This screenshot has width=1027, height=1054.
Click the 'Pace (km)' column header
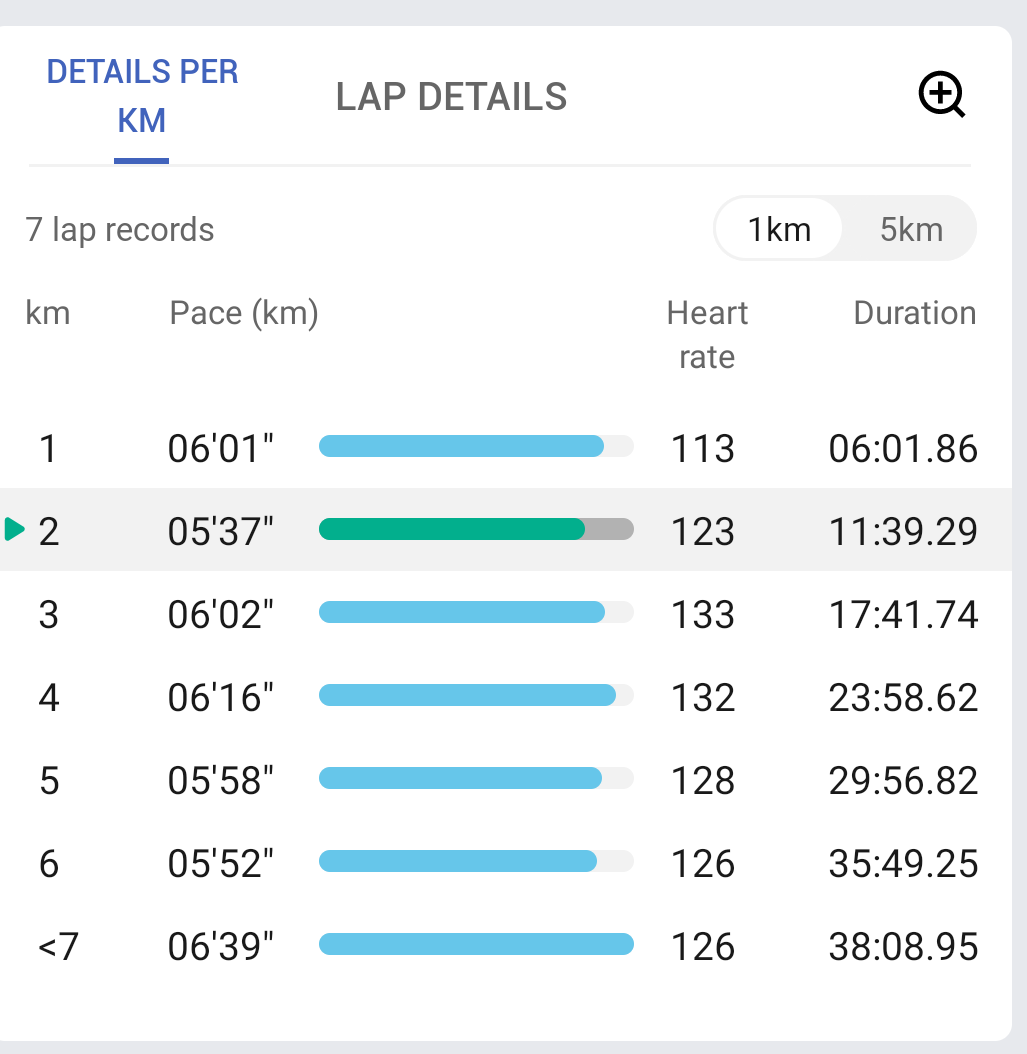click(243, 313)
